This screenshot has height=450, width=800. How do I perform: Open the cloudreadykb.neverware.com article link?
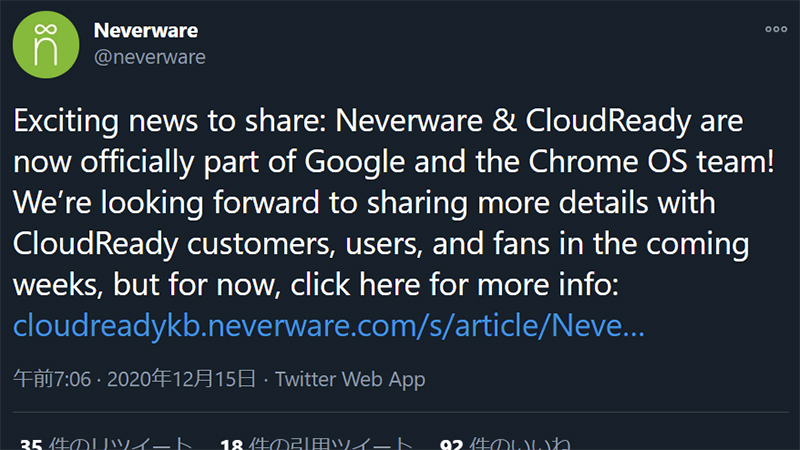click(x=329, y=325)
